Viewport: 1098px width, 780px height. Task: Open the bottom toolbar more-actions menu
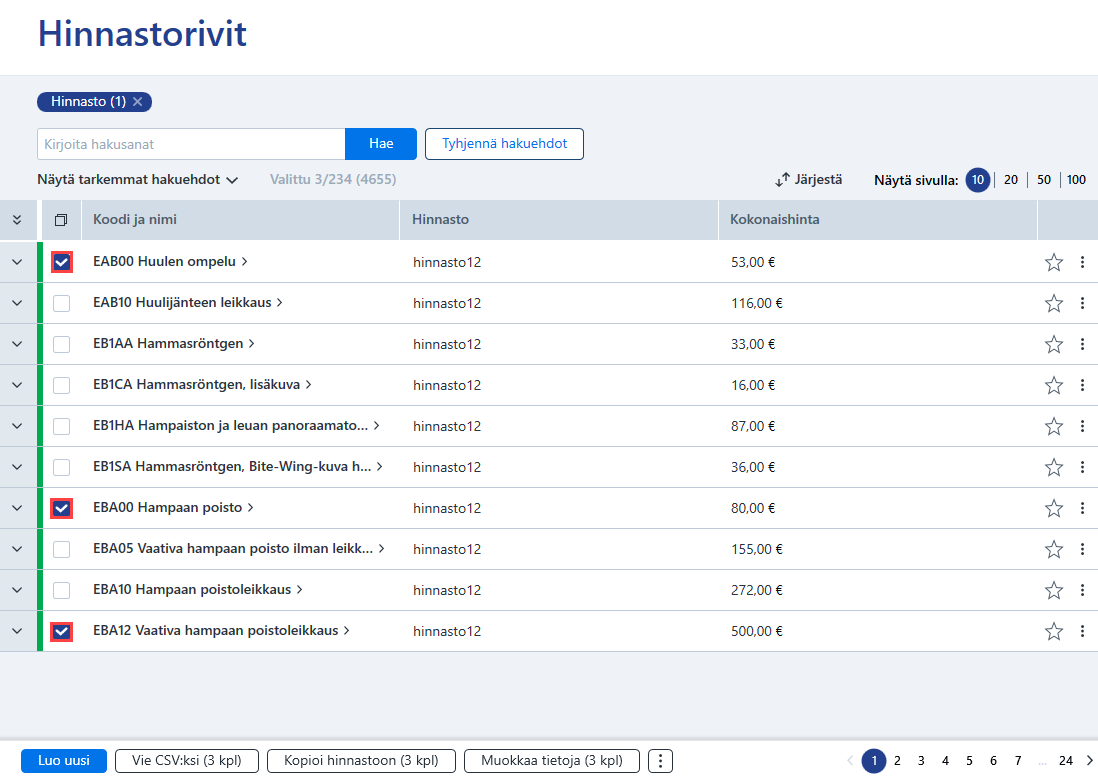point(660,761)
